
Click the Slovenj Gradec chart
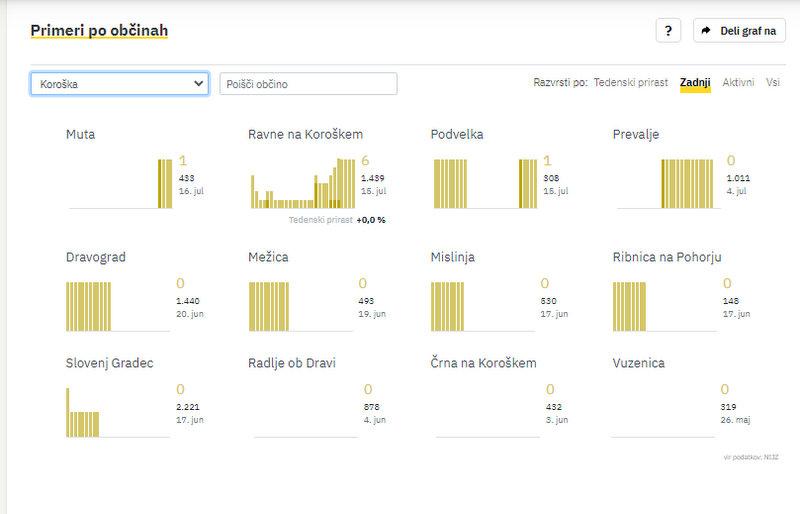[x=120, y=412]
